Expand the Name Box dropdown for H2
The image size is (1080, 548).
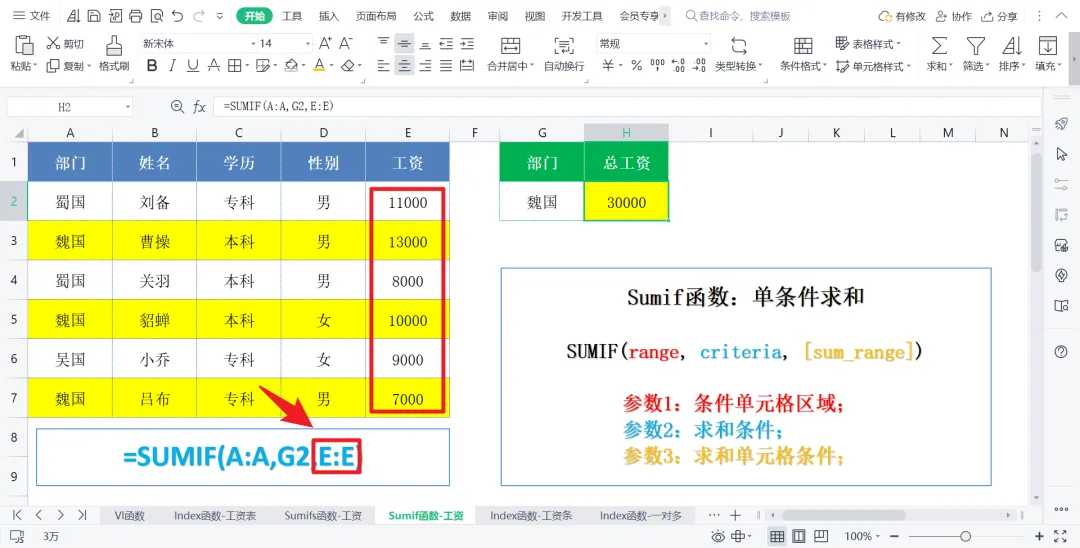[127, 107]
